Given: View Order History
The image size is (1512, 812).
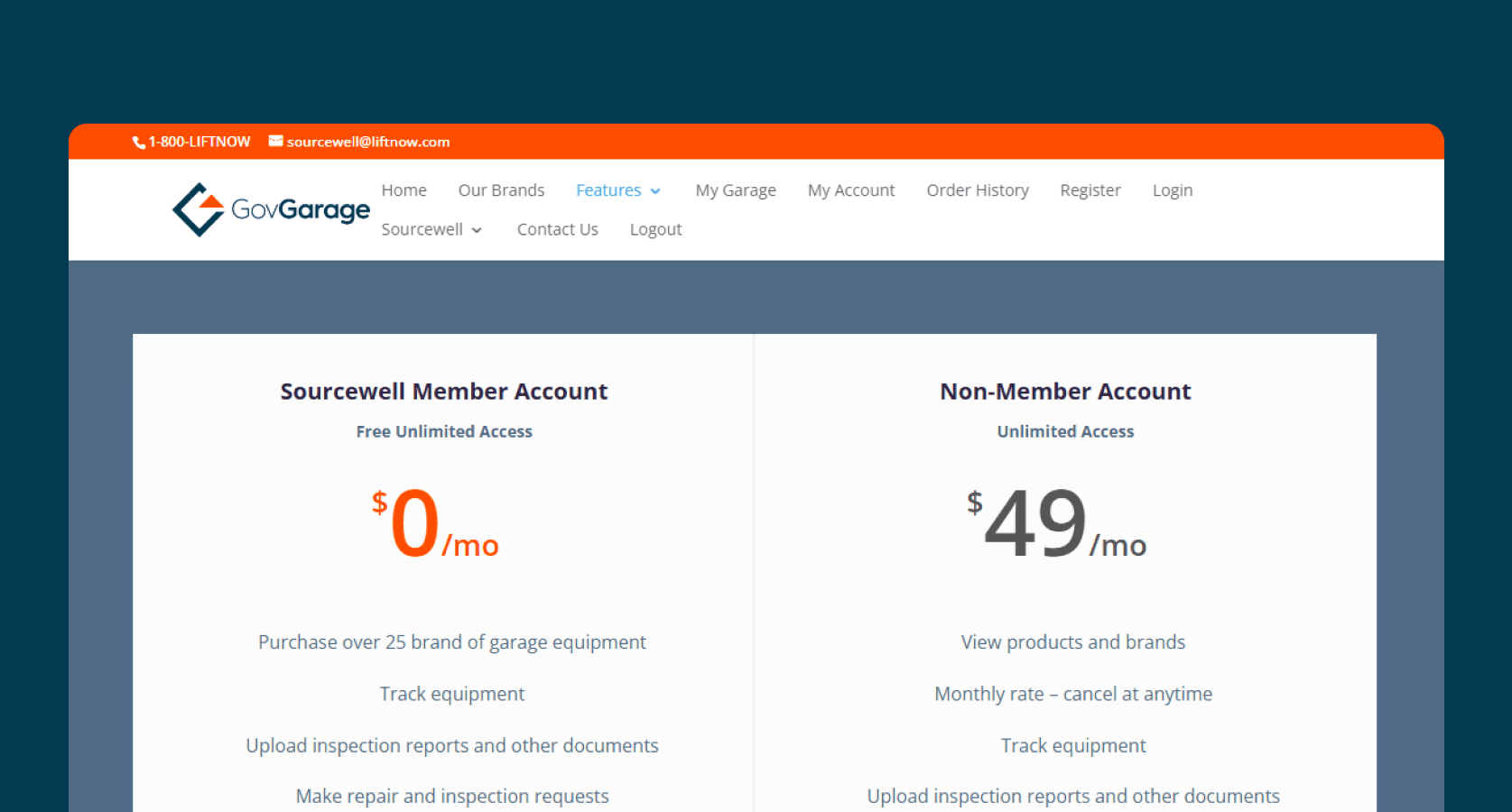Looking at the screenshot, I should [978, 190].
